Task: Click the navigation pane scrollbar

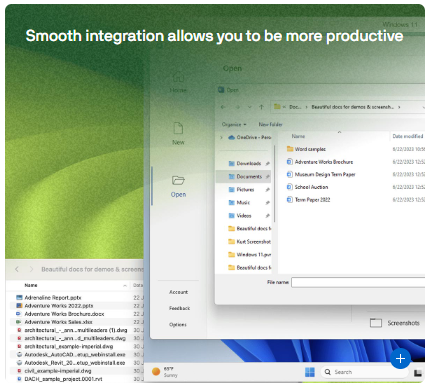Action: click(x=274, y=183)
